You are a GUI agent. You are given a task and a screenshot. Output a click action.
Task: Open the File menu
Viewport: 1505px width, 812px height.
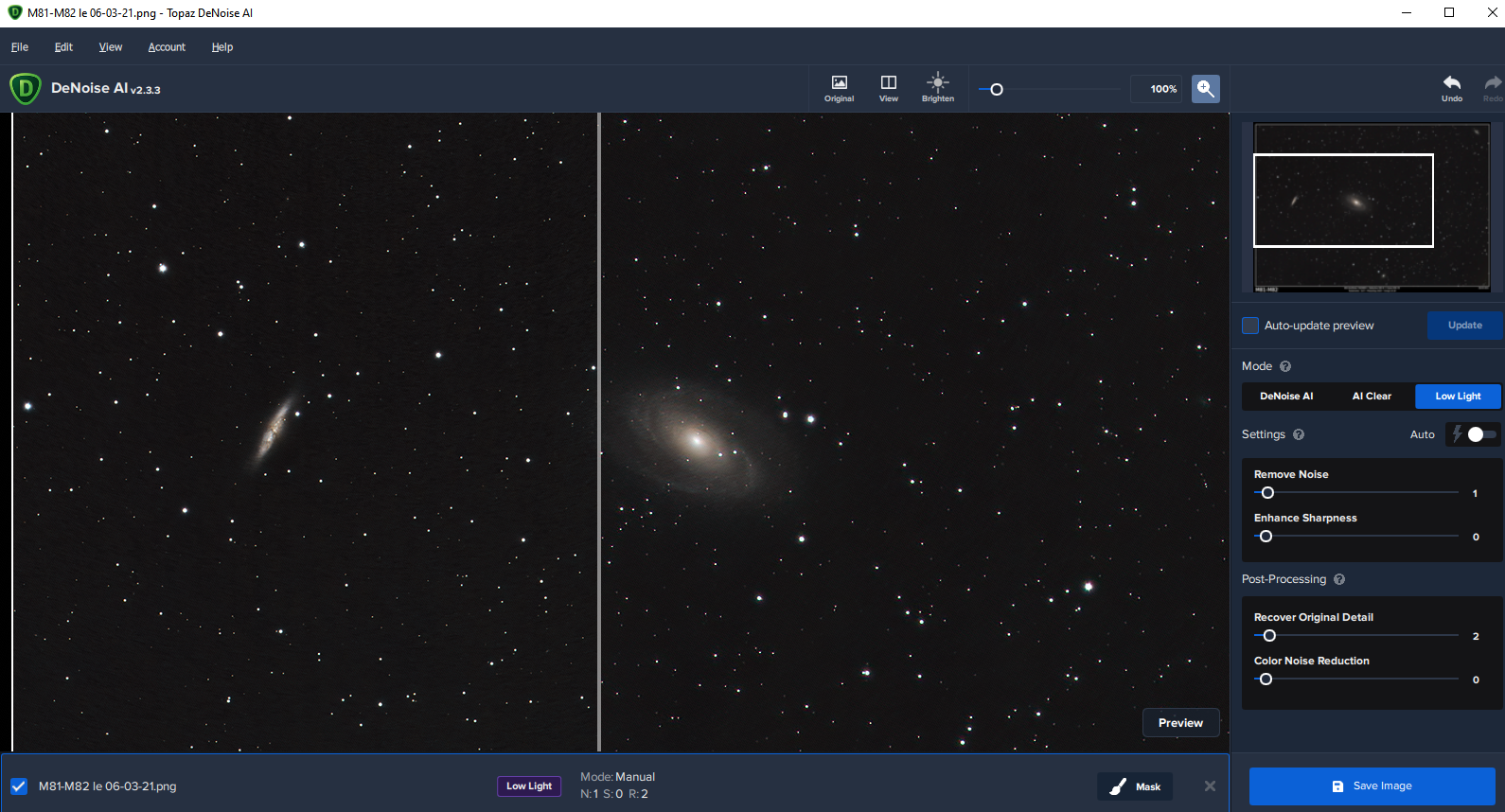(20, 47)
